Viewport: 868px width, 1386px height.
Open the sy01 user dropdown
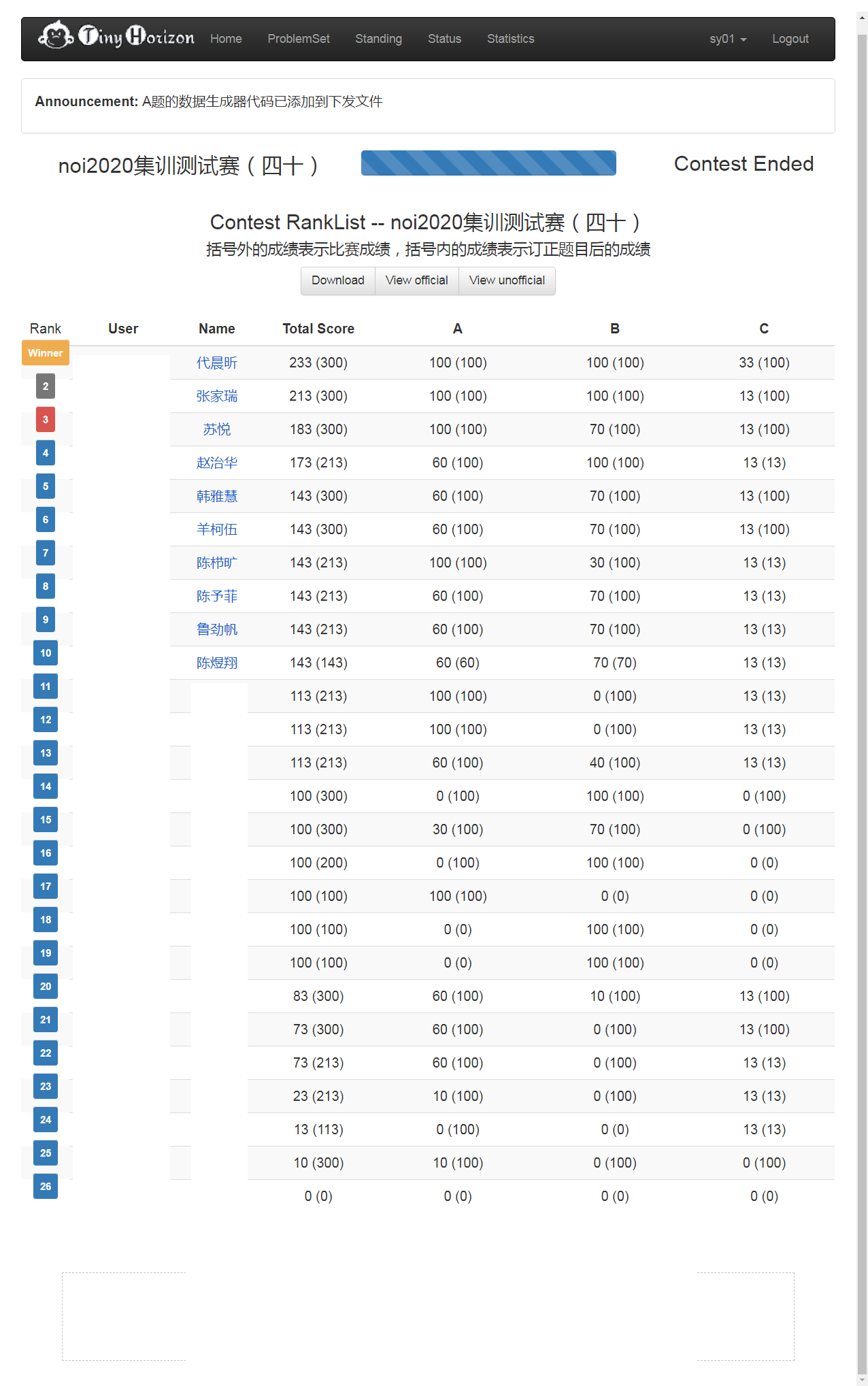[727, 39]
